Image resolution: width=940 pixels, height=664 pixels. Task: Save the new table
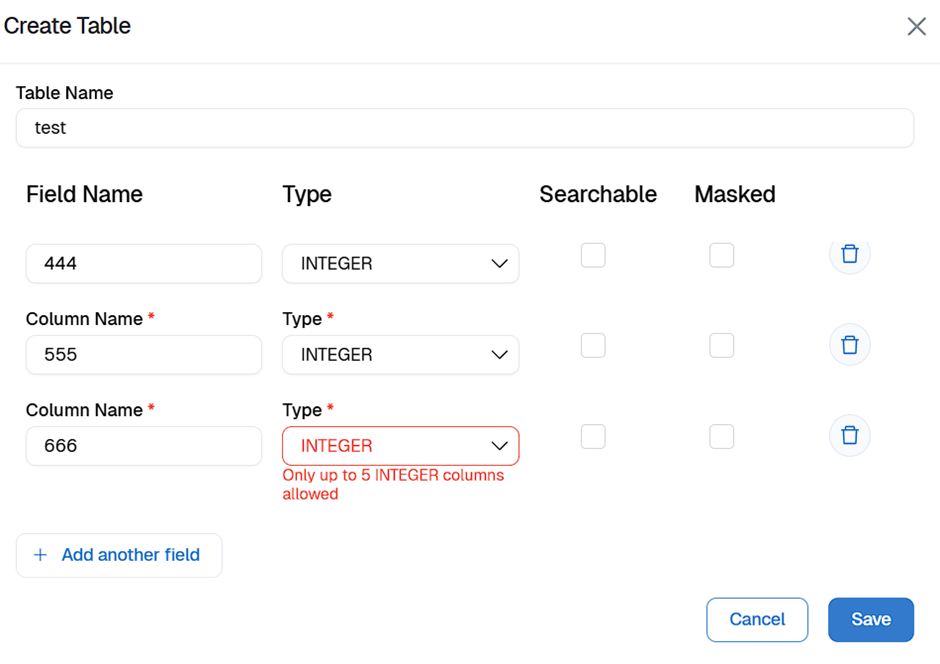(870, 620)
